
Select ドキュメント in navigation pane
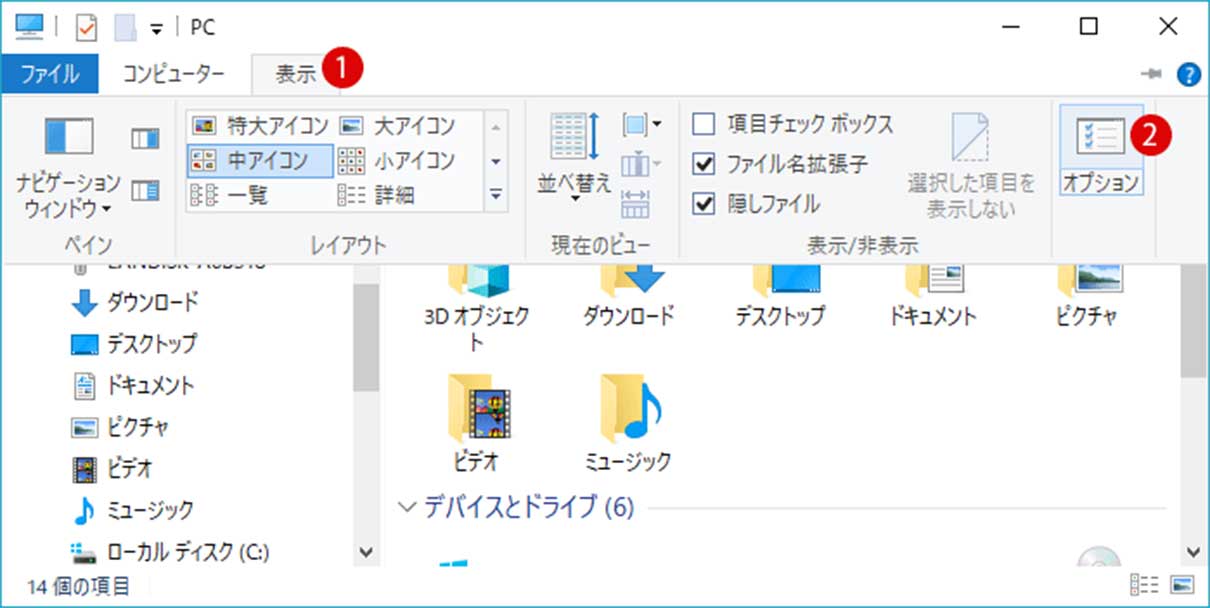(134, 385)
